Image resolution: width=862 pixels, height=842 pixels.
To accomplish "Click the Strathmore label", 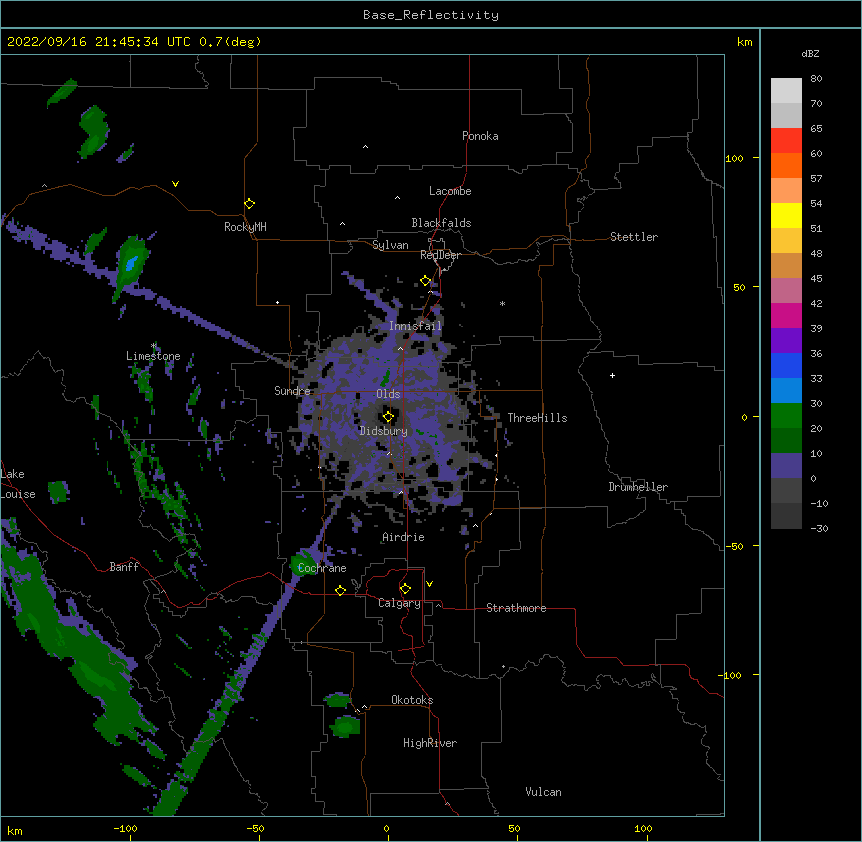I will [516, 608].
